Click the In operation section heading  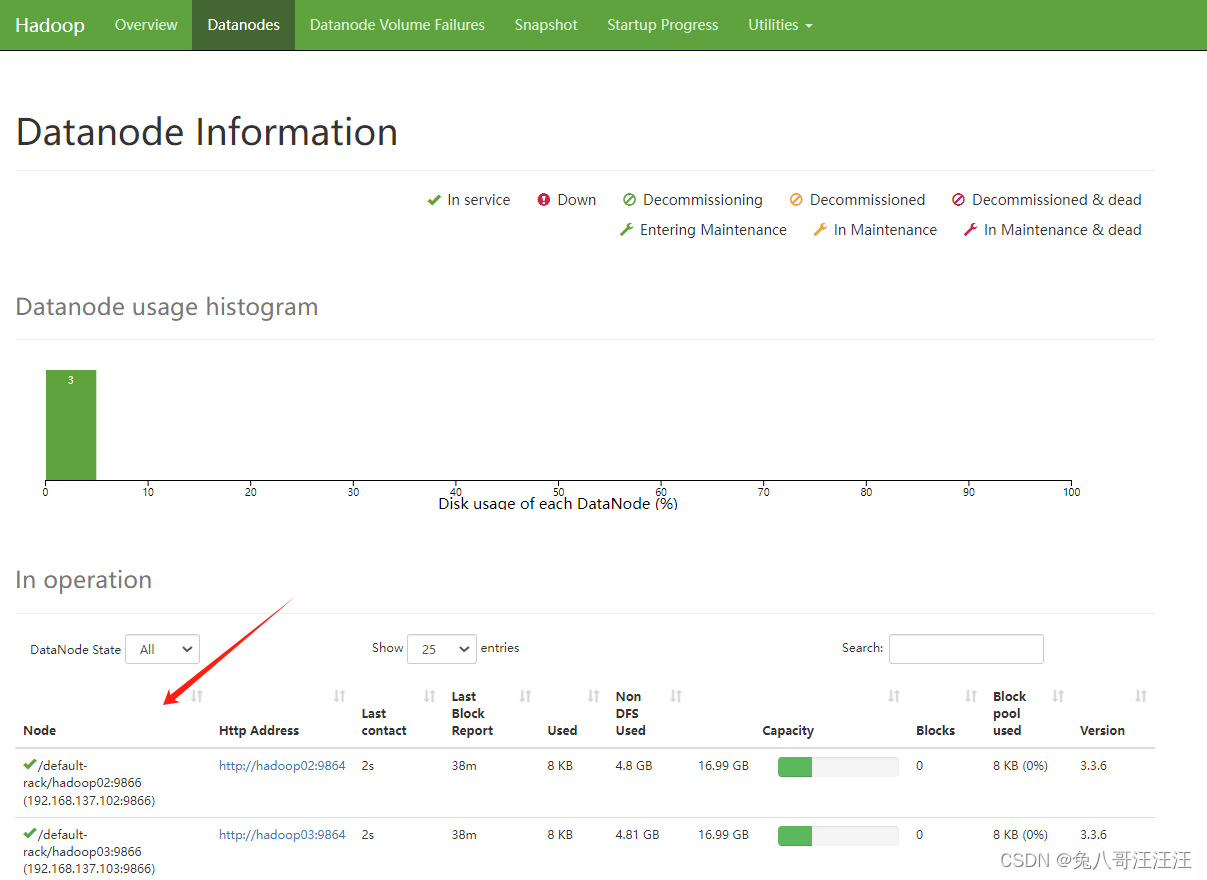(x=84, y=580)
